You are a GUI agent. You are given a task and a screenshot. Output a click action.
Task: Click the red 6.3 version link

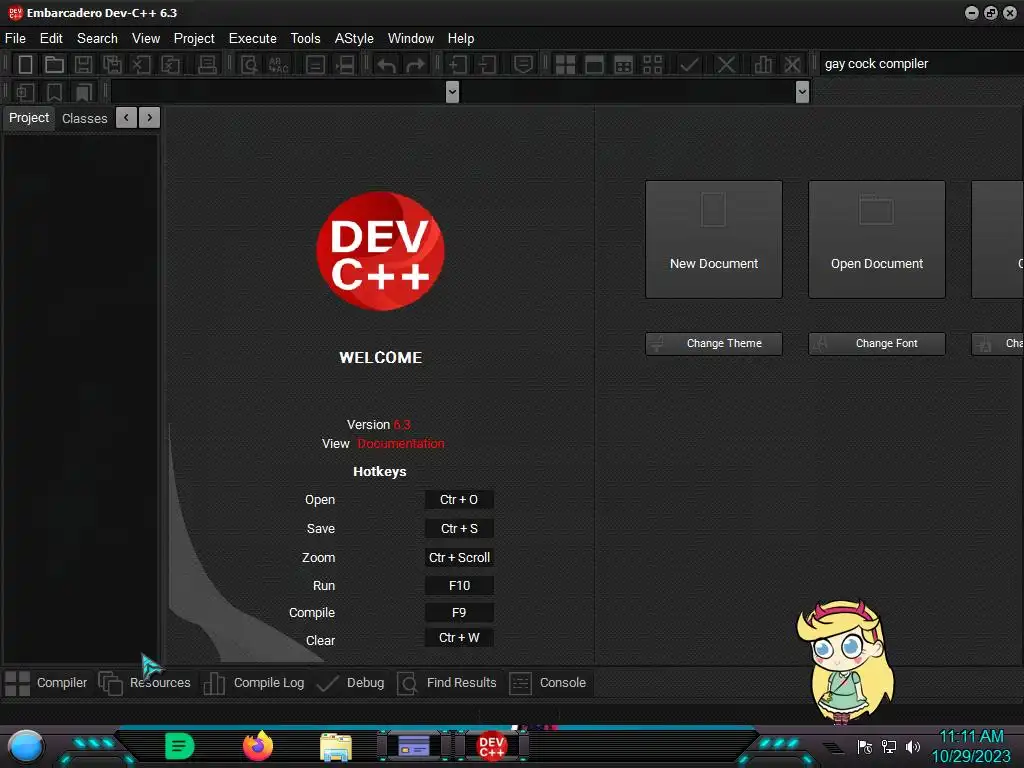402,424
